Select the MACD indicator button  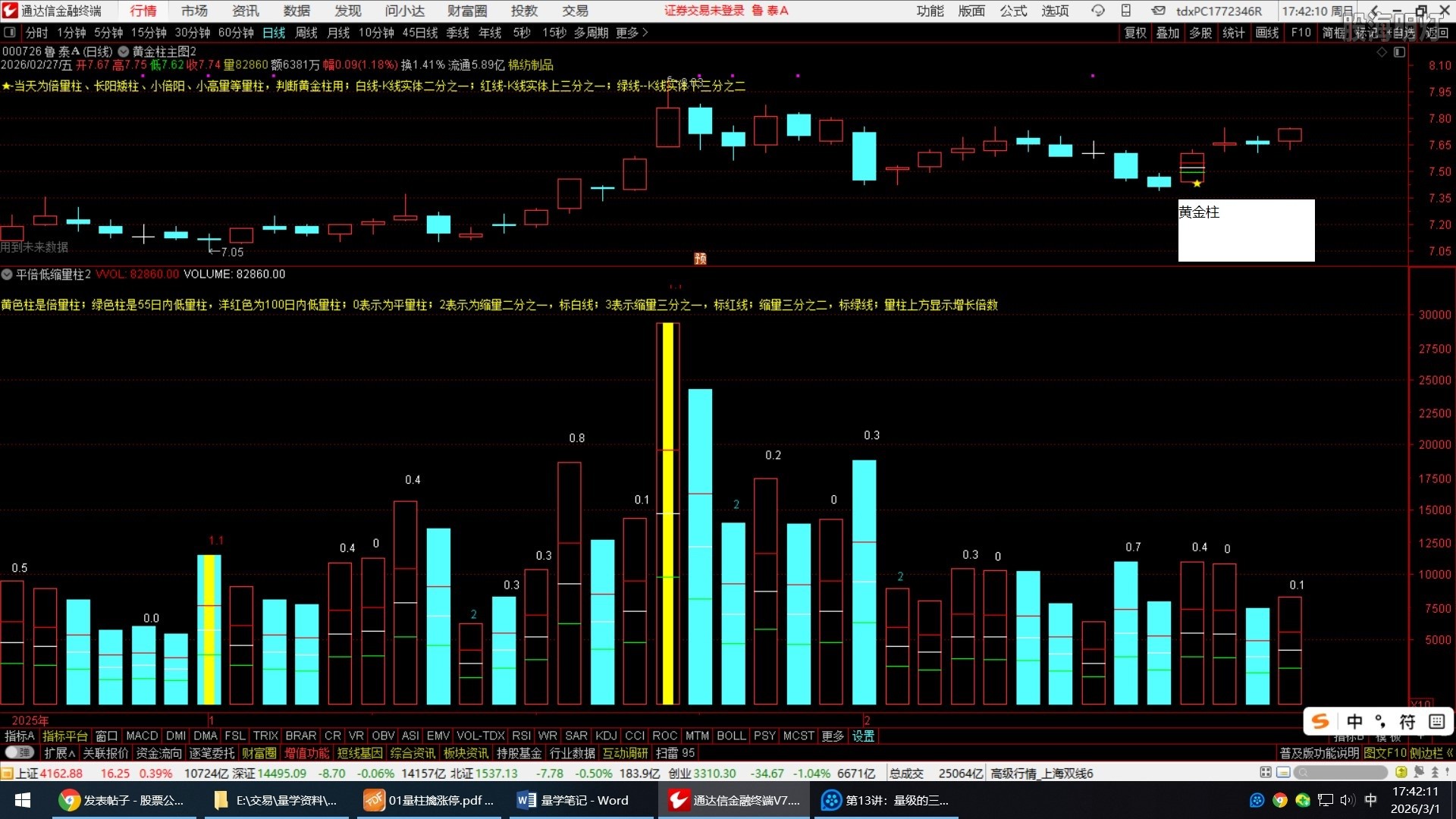(x=141, y=736)
